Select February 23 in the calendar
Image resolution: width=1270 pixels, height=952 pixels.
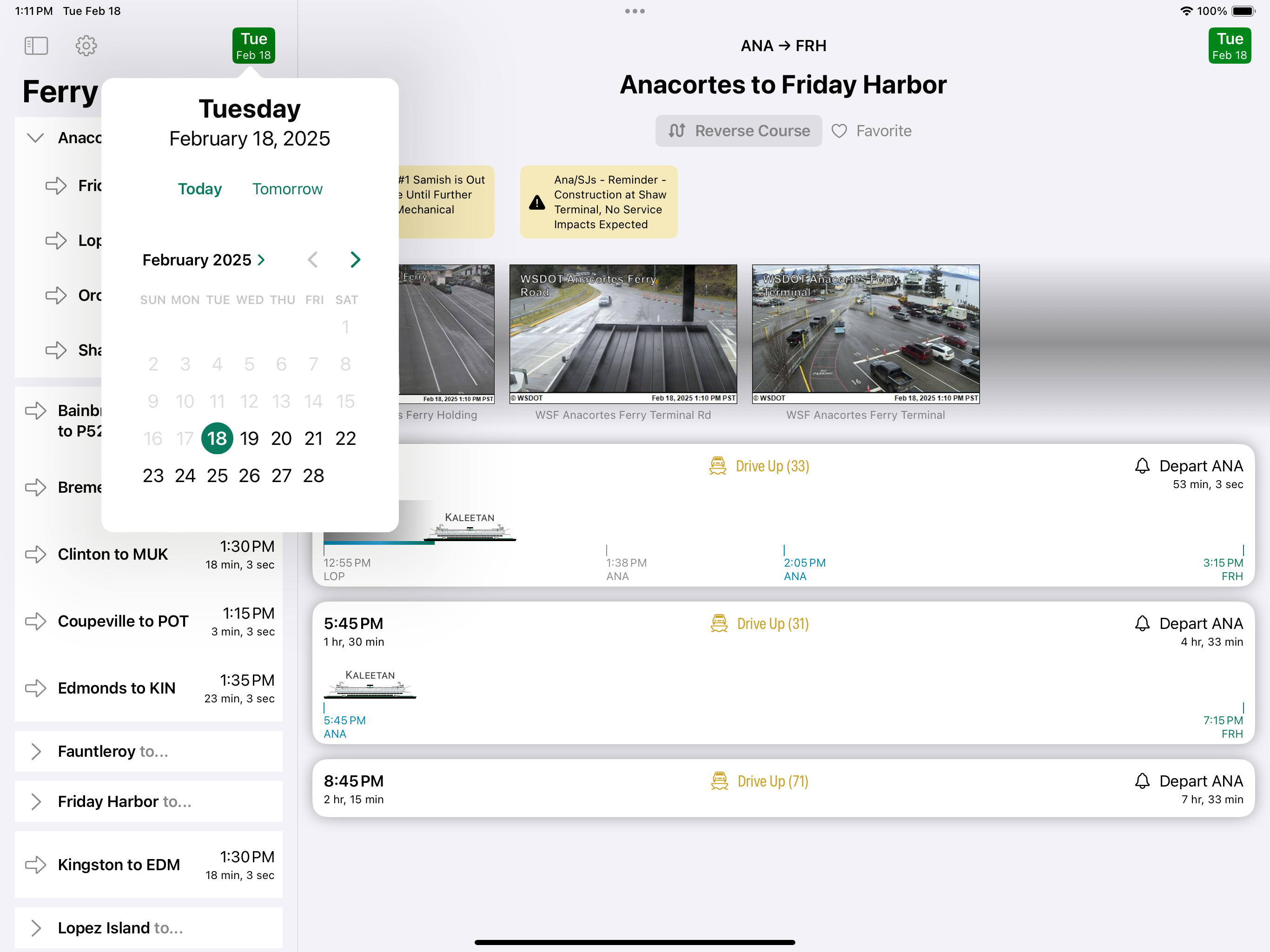pyautogui.click(x=153, y=476)
